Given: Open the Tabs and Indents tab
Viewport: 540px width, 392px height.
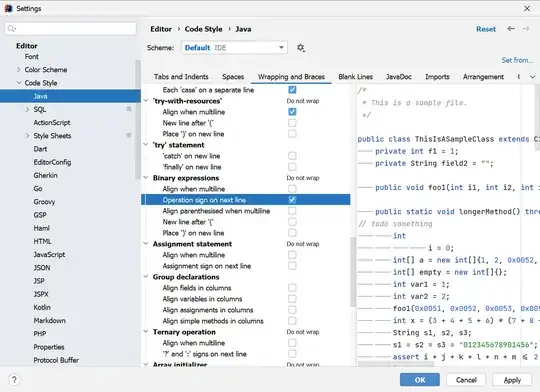Looking at the screenshot, I should tap(181, 77).
